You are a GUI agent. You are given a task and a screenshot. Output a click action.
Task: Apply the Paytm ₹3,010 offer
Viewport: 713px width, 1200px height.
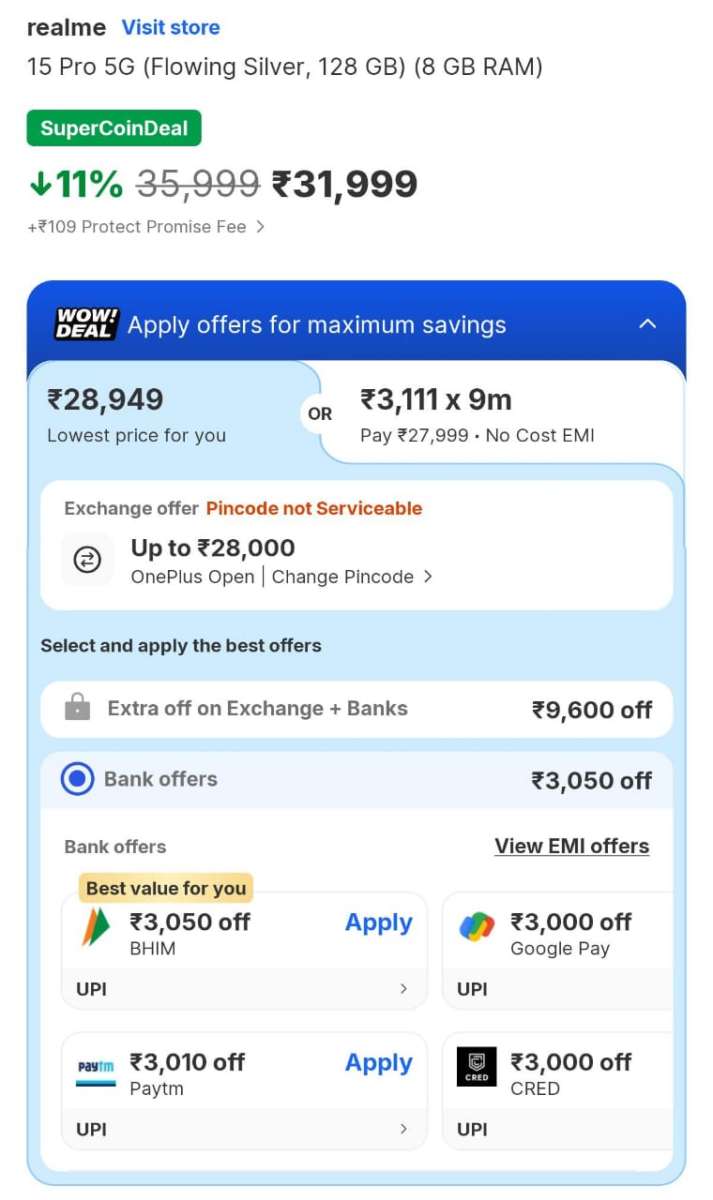click(378, 1063)
